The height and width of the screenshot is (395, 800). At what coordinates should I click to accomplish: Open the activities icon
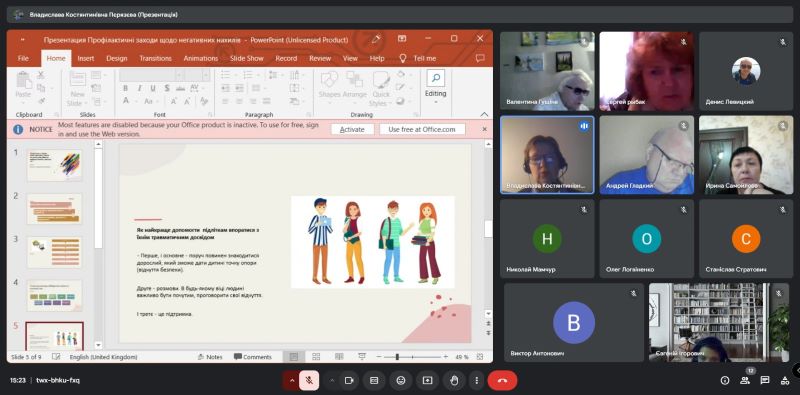tap(785, 380)
